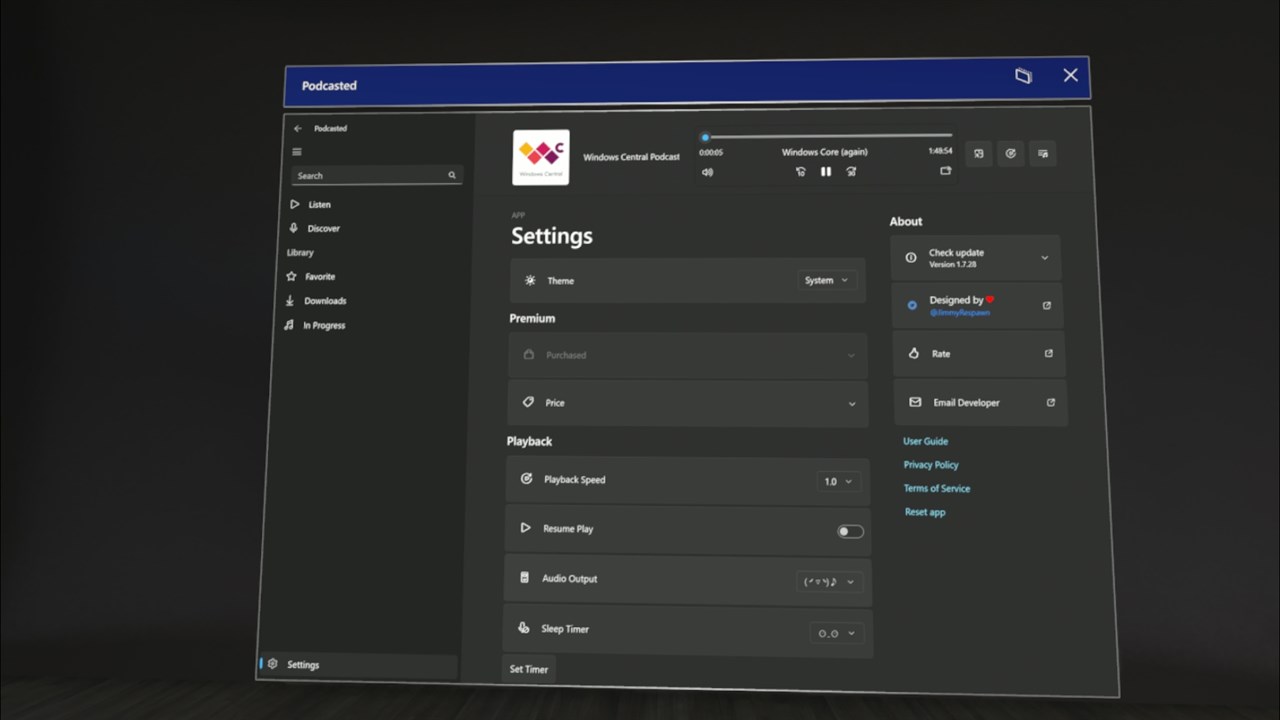
Task: Select Settings at sidebar bottom
Action: click(359, 665)
